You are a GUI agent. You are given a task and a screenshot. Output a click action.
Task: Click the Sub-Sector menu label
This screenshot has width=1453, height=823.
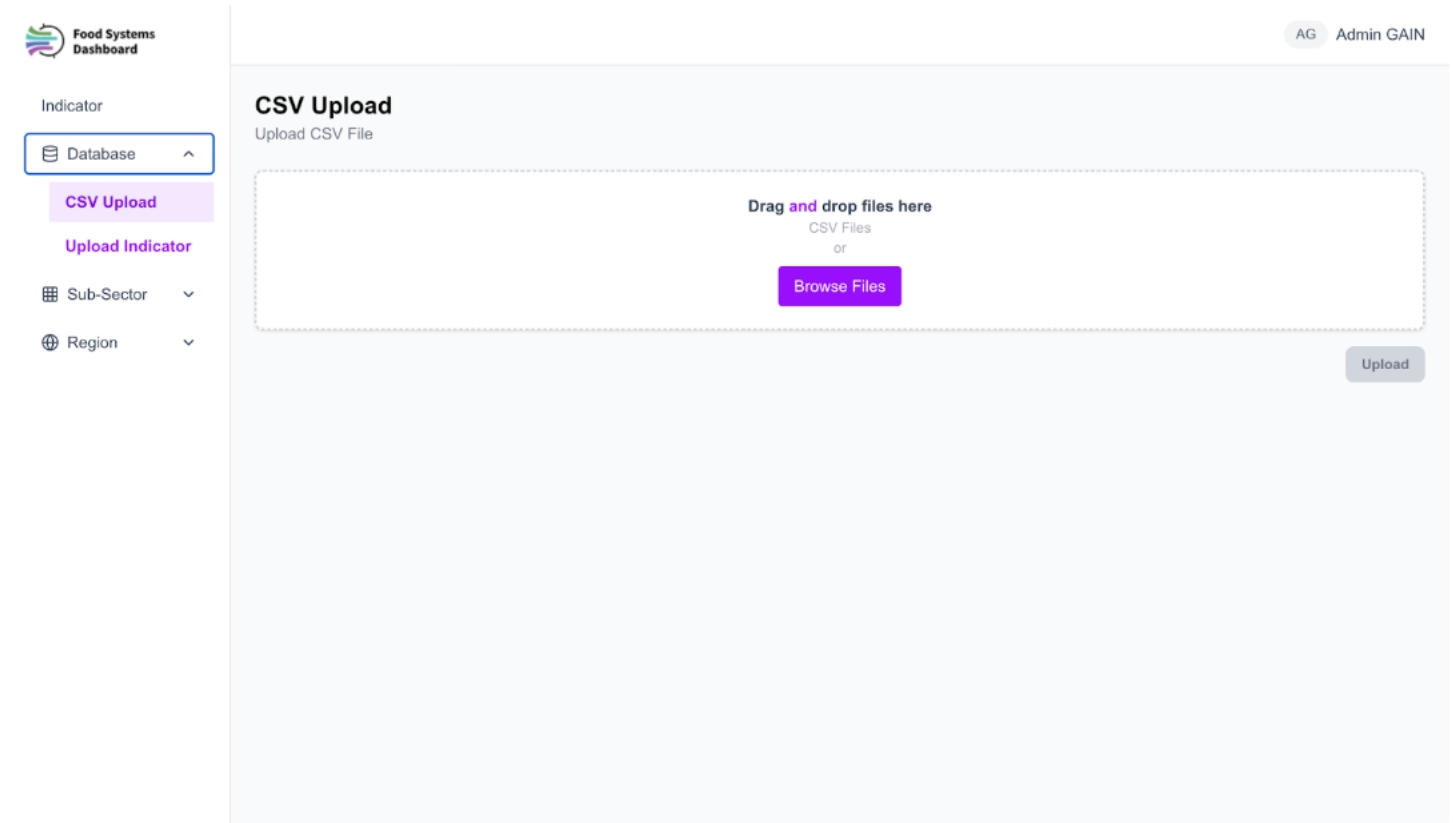[107, 295]
